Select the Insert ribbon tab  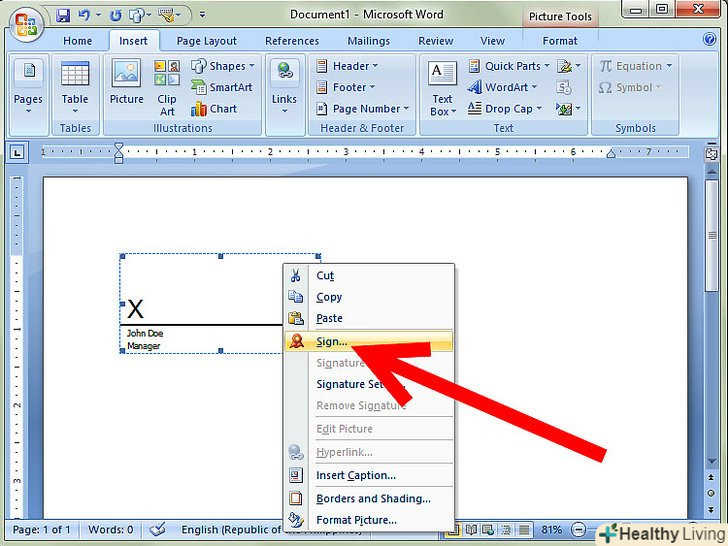tap(133, 41)
